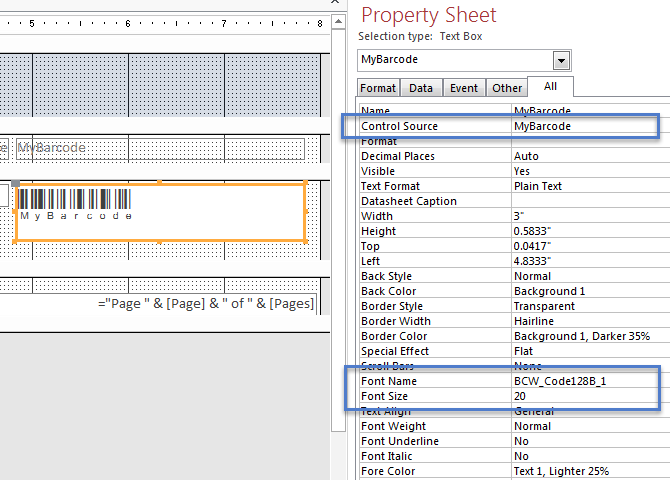Click the Border Color property label
670x480 pixels.
[x=394, y=336]
